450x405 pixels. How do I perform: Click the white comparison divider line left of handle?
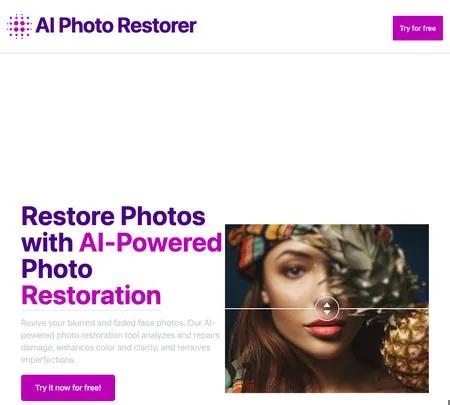coord(270,309)
